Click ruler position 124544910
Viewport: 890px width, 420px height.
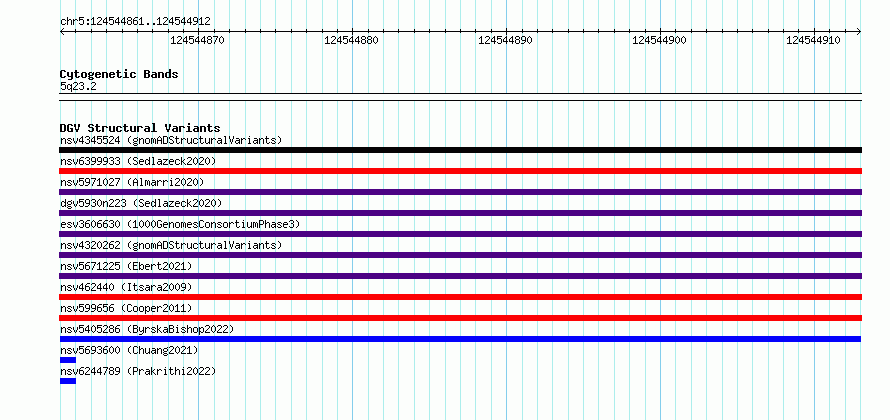pyautogui.click(x=813, y=40)
